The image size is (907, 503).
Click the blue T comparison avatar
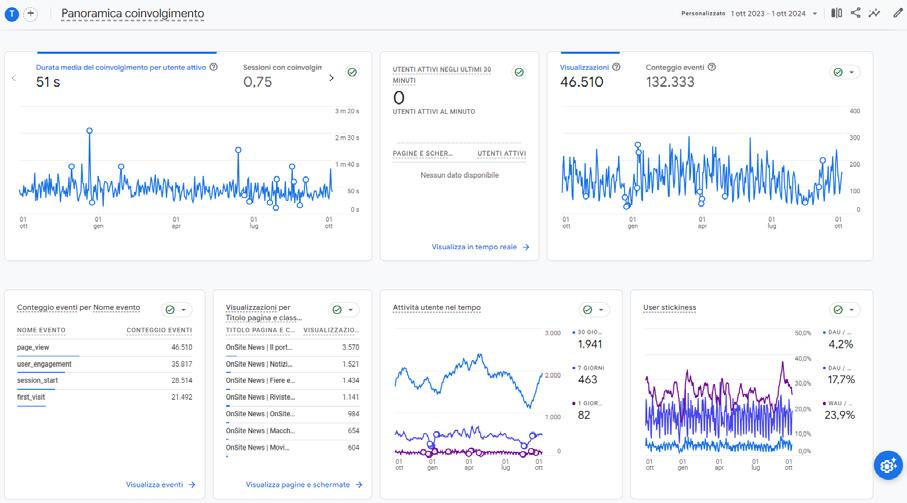(x=12, y=14)
